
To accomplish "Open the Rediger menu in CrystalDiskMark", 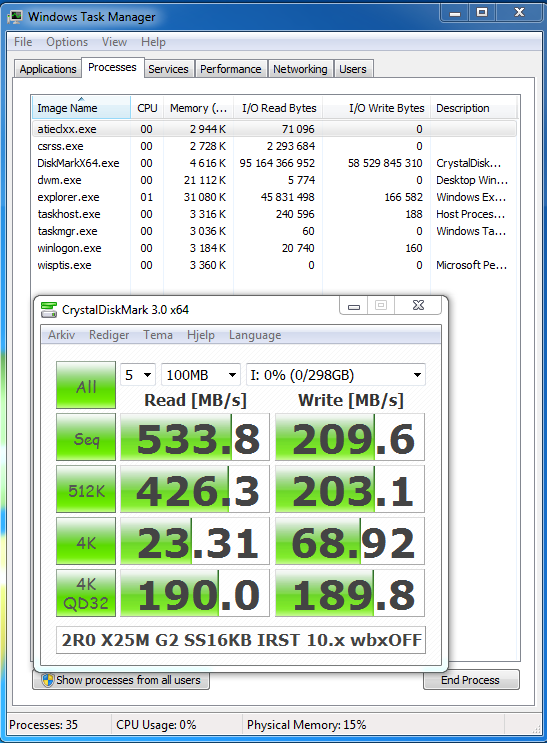I will tap(109, 335).
